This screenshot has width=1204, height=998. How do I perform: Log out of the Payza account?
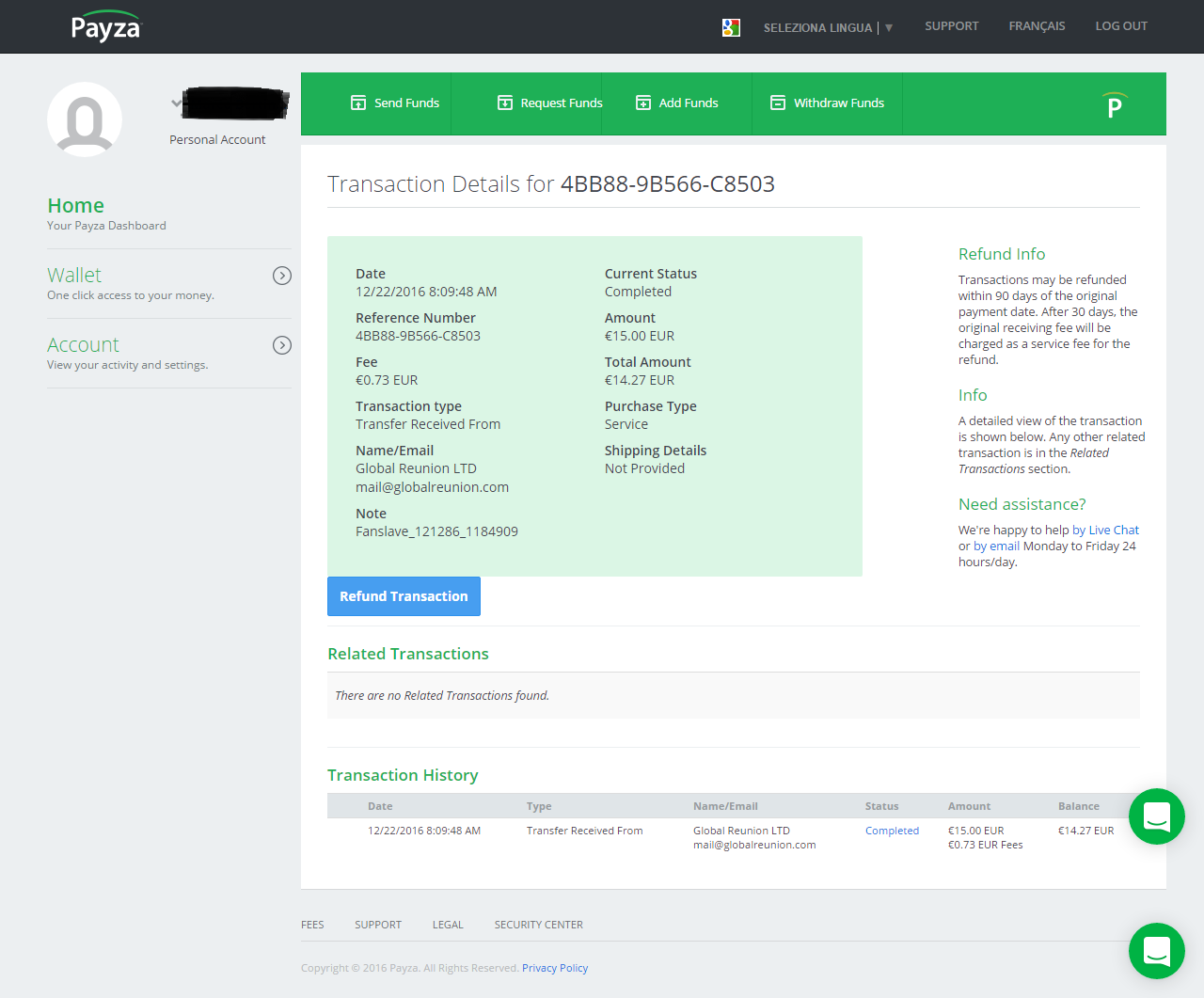click(x=1121, y=26)
